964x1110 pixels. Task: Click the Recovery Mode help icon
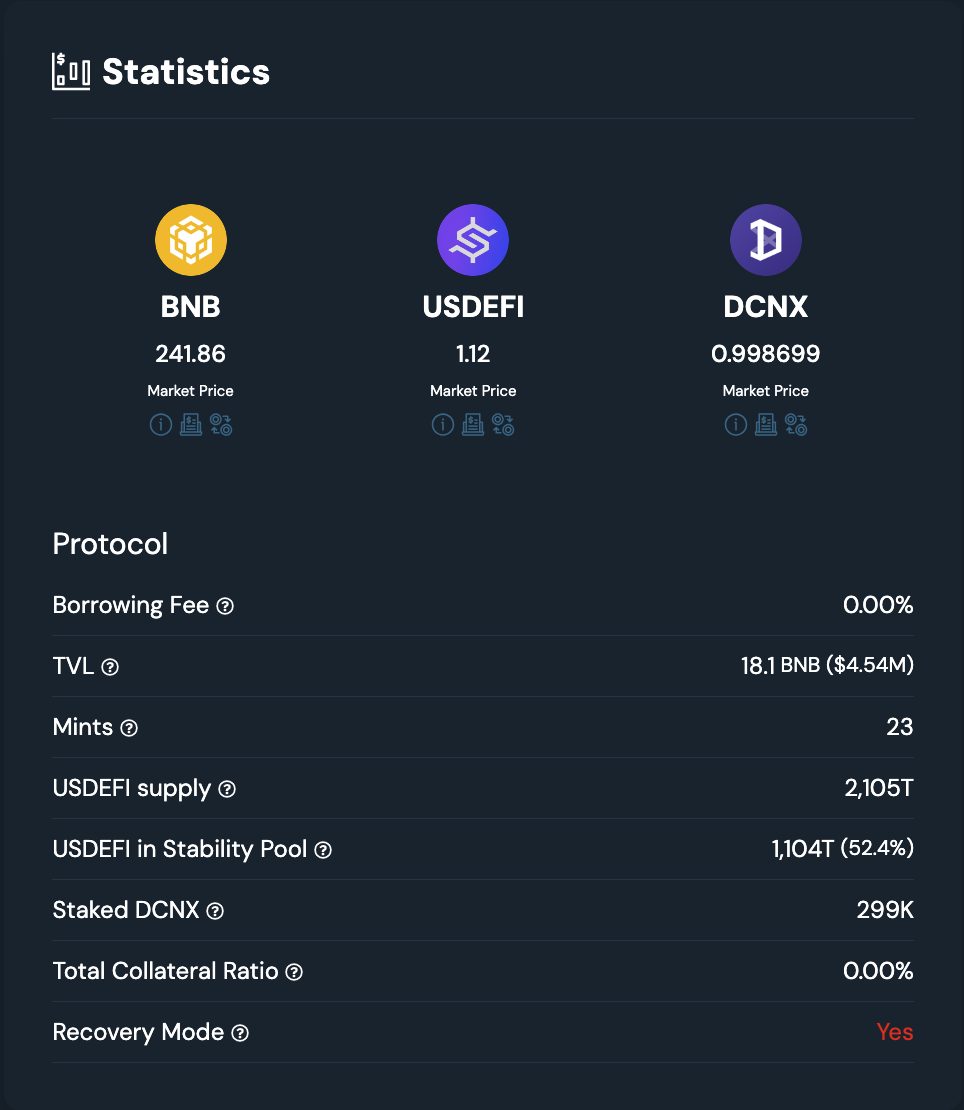click(240, 1033)
